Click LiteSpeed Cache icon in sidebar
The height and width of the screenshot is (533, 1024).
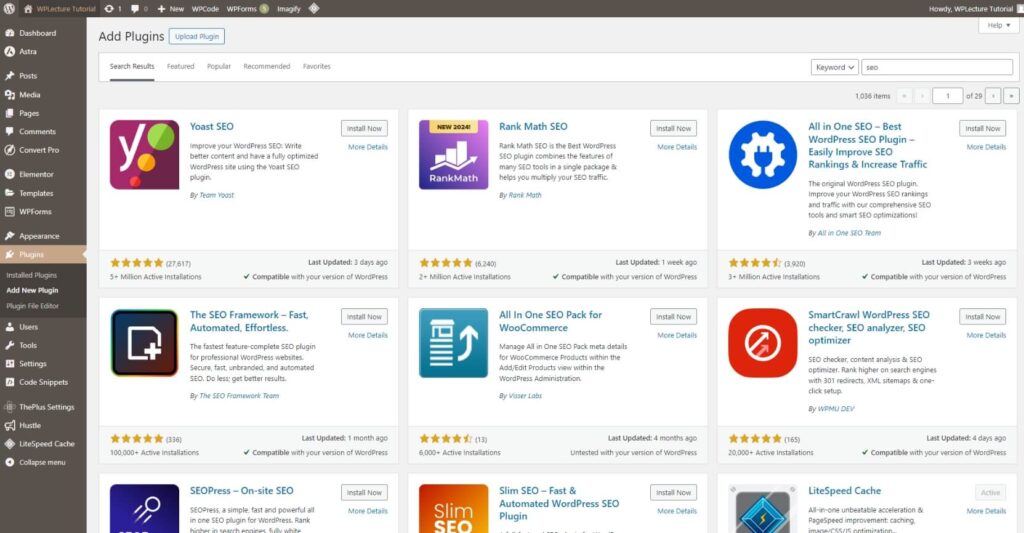click(x=10, y=444)
